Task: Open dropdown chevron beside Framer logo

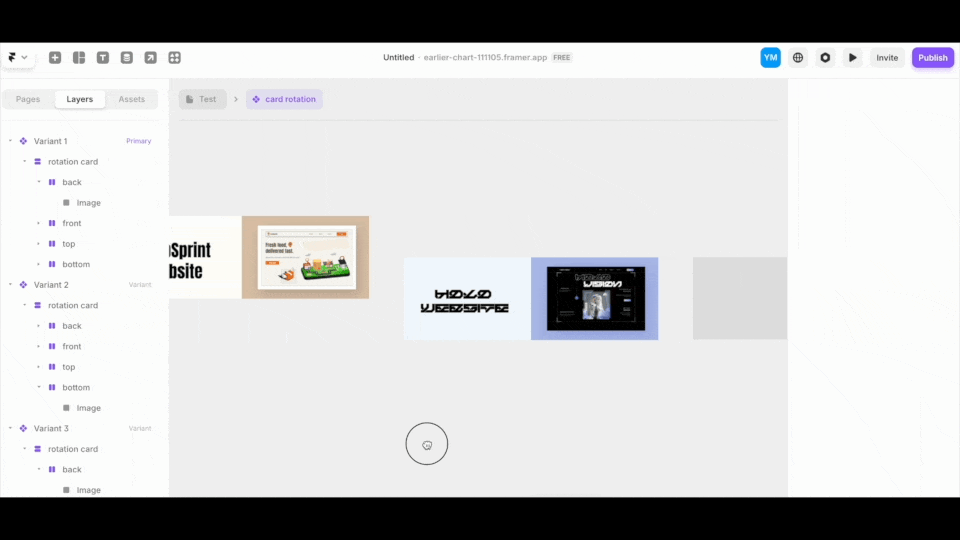Action: [x=24, y=58]
